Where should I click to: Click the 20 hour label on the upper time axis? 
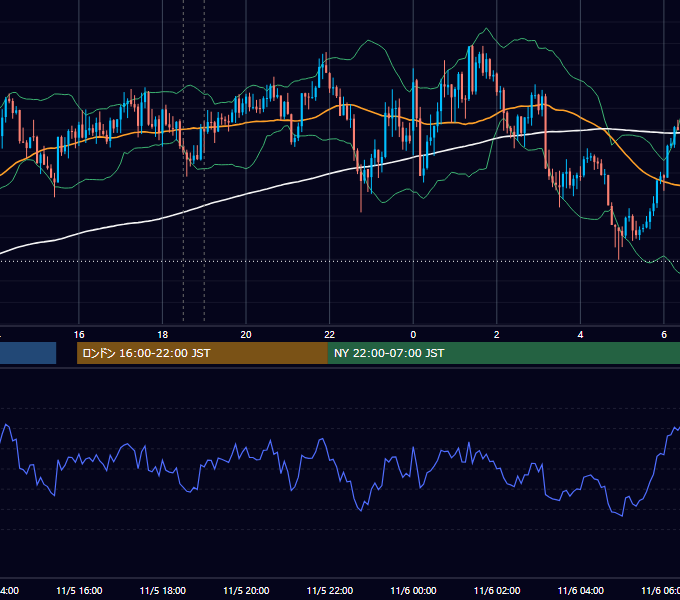(x=246, y=335)
